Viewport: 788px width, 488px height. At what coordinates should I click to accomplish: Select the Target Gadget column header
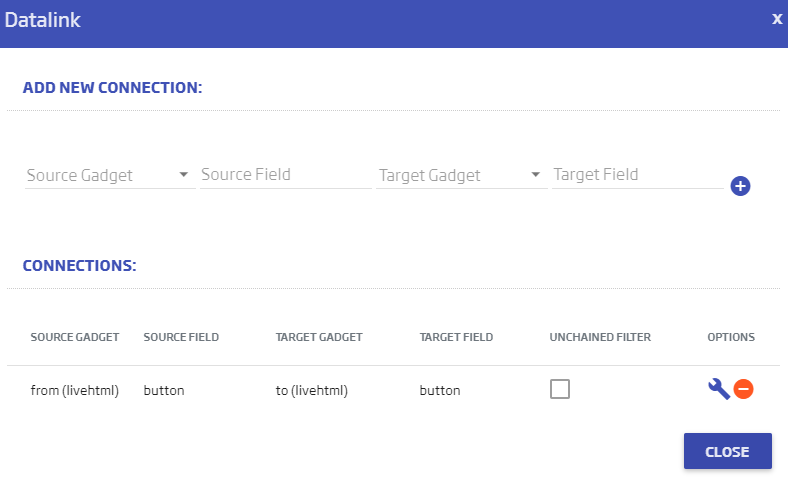click(x=319, y=337)
